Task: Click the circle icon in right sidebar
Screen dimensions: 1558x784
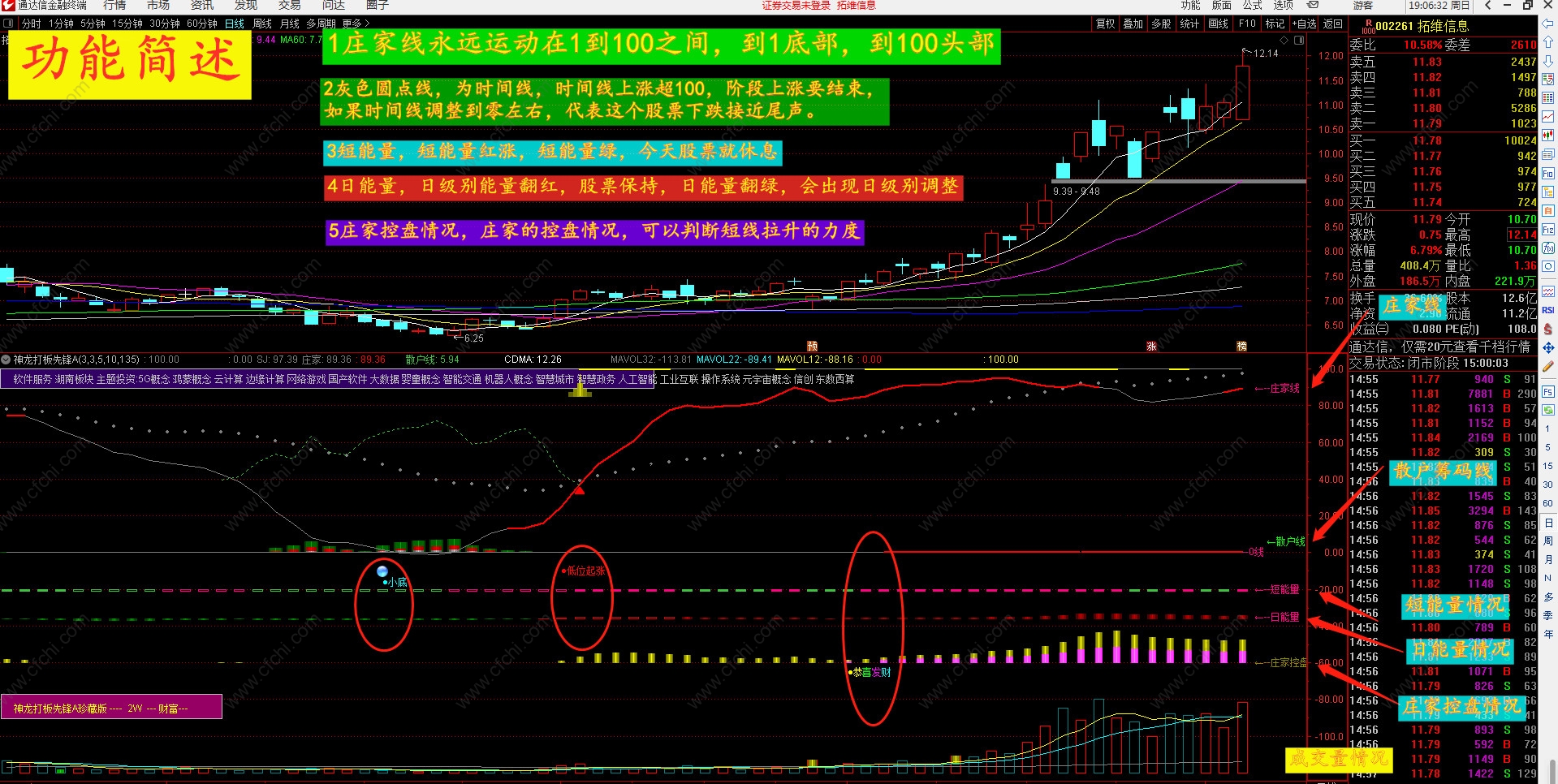Action: coord(1548,266)
